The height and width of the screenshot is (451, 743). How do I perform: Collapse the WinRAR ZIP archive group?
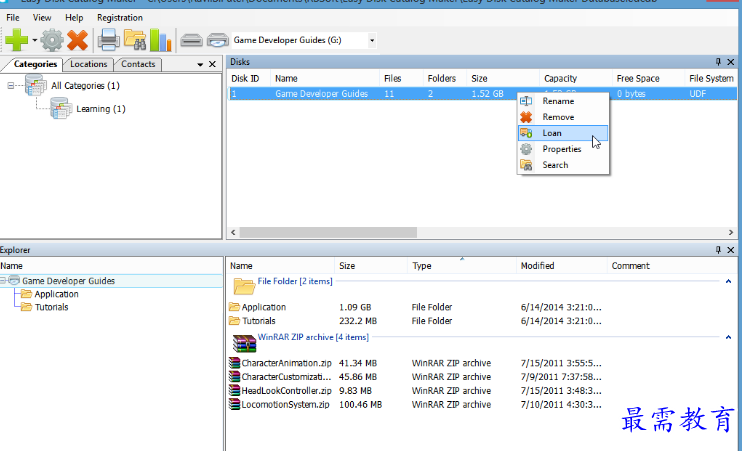728,337
